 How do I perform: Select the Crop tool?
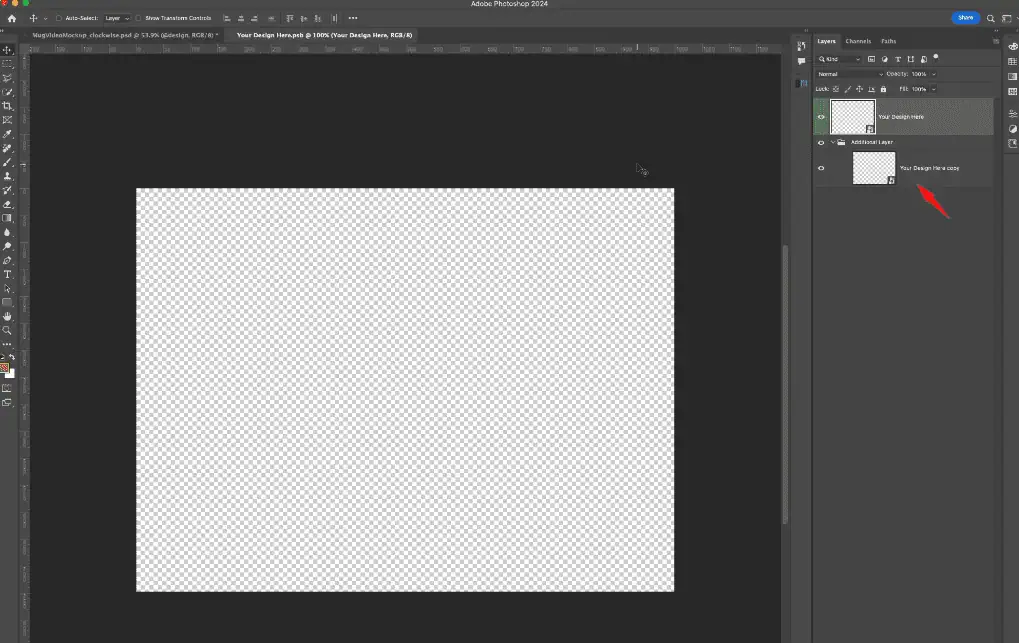[7, 106]
